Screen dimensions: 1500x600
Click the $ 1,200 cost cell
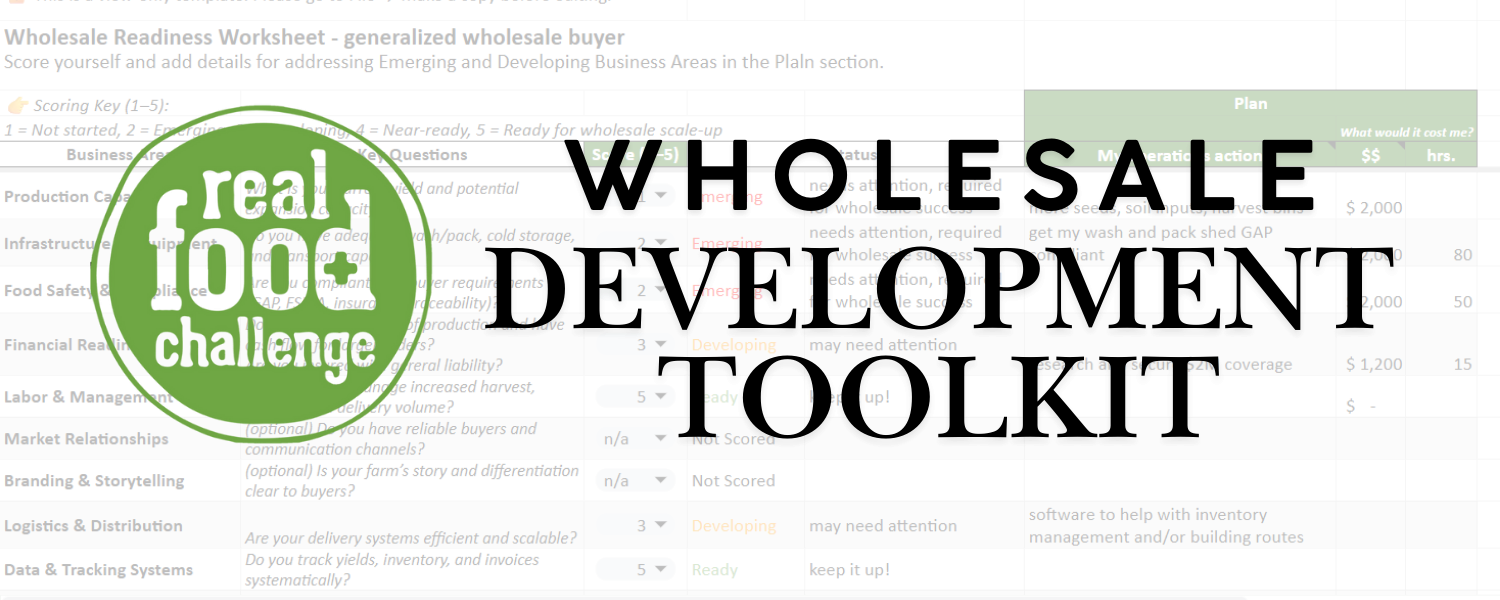tap(1374, 364)
